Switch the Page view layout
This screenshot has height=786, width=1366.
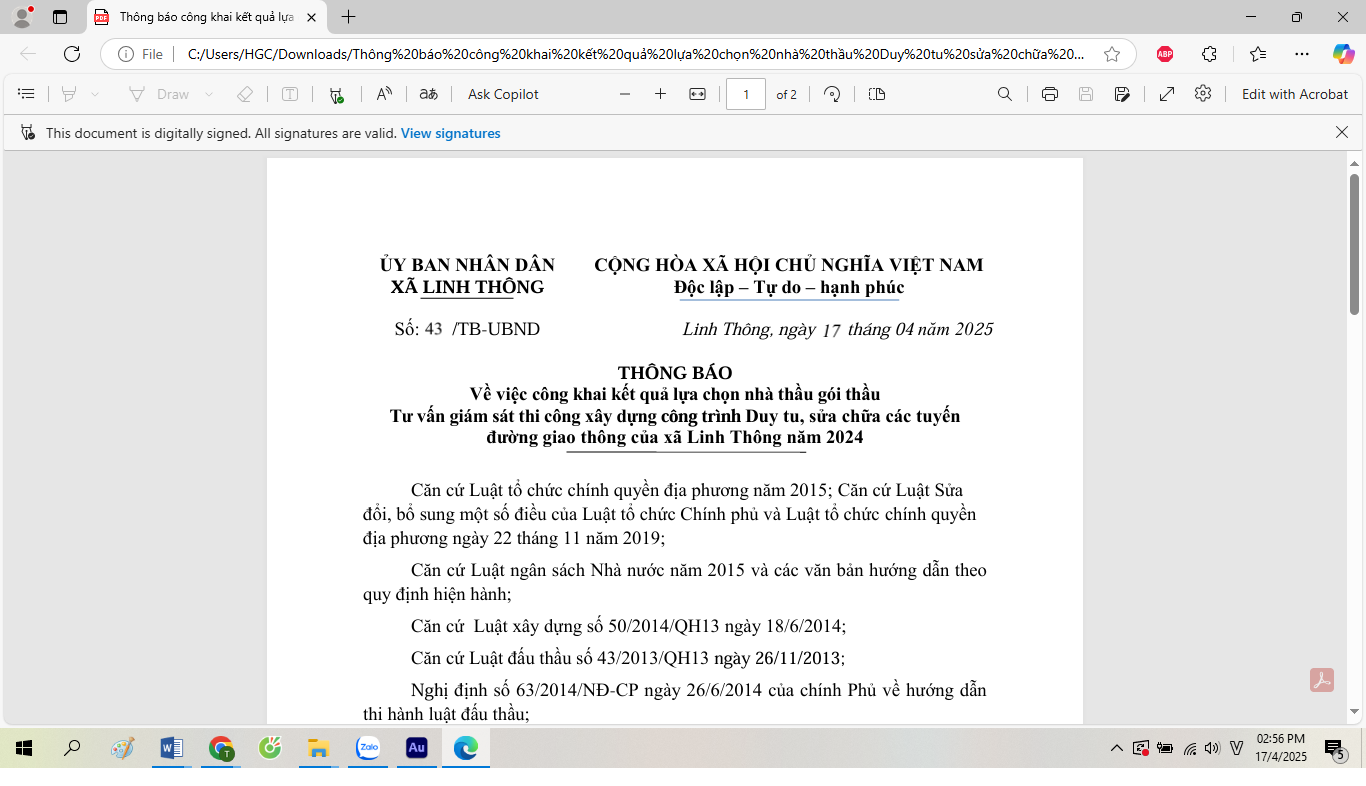tap(877, 94)
